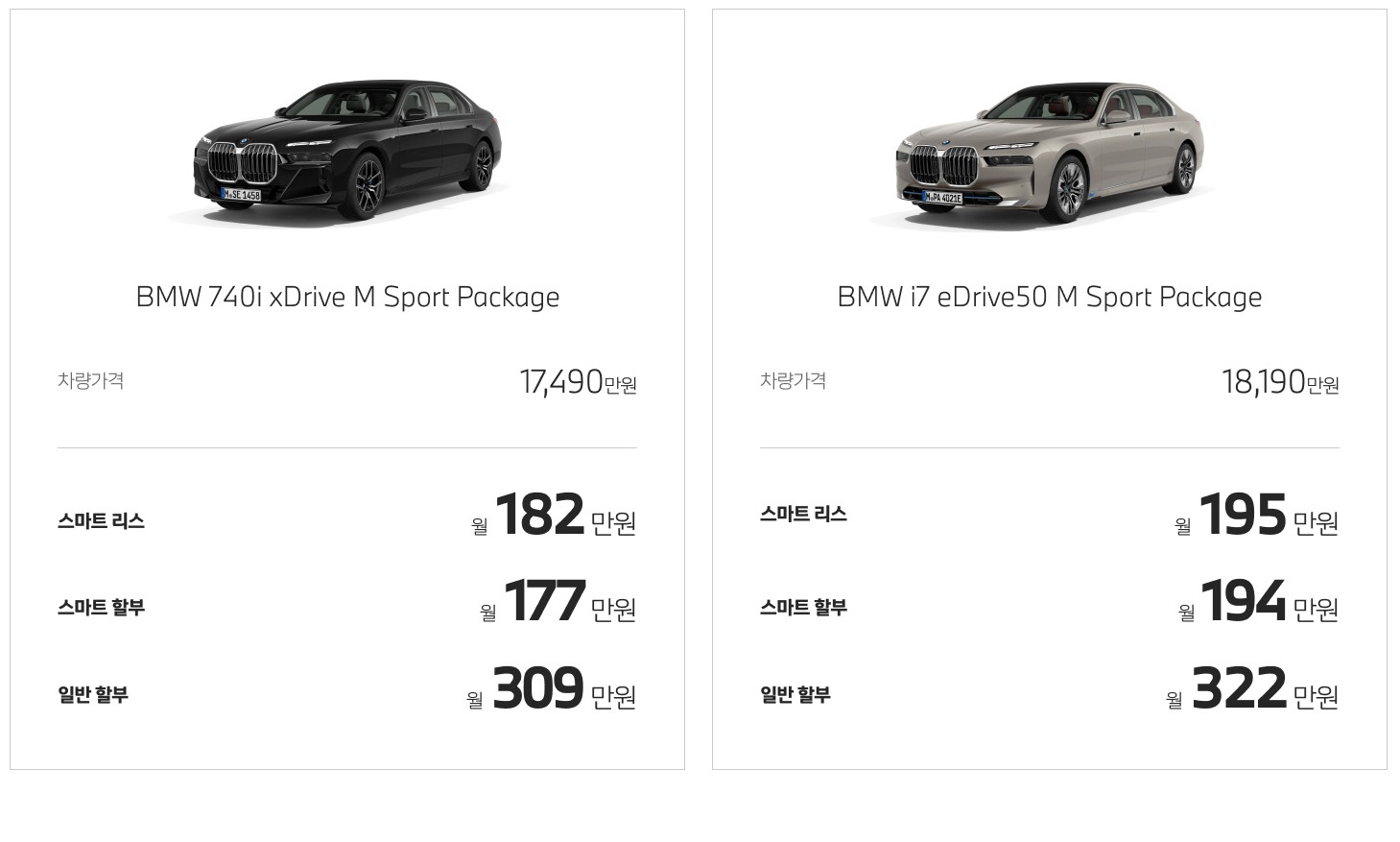Select 스마트 할부 label in 740i card

pyautogui.click(x=101, y=608)
